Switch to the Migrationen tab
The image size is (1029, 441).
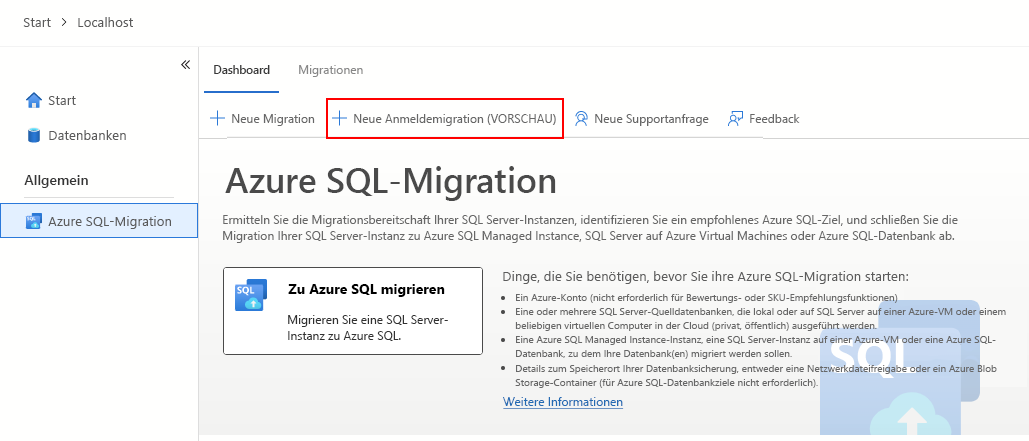(331, 70)
